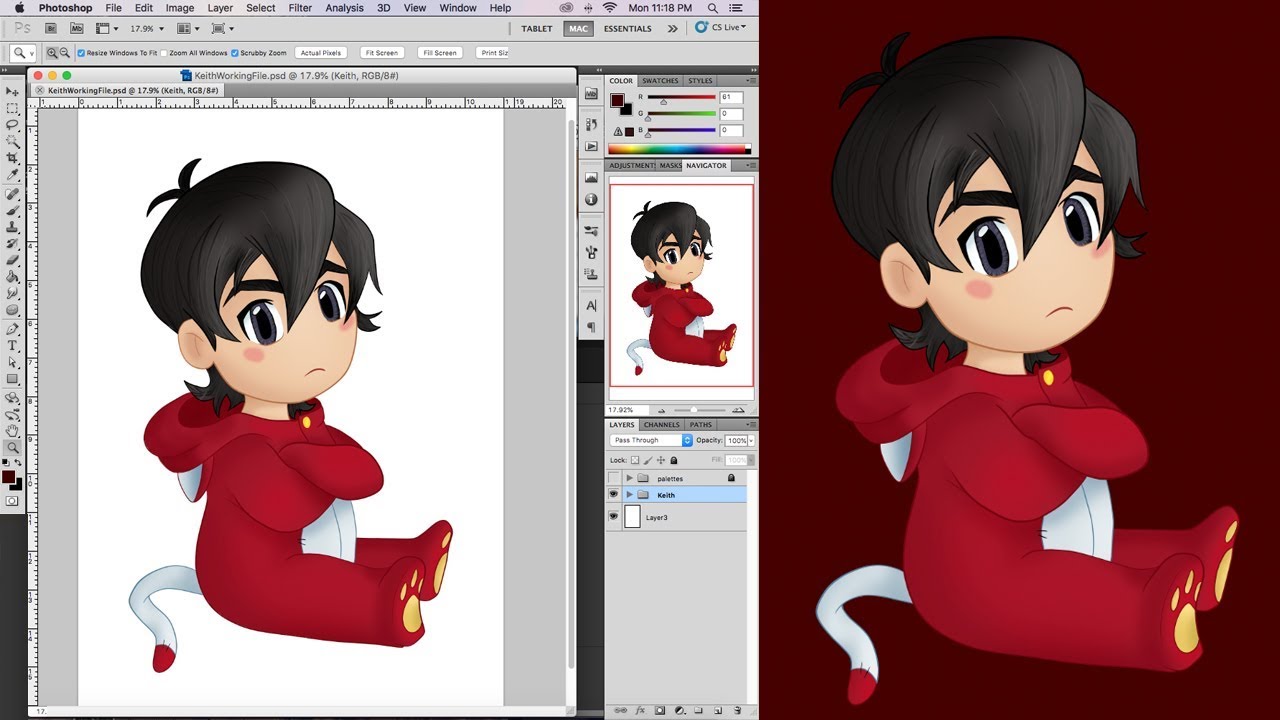Switch to the Channels tab
This screenshot has width=1280, height=720.
(x=662, y=425)
